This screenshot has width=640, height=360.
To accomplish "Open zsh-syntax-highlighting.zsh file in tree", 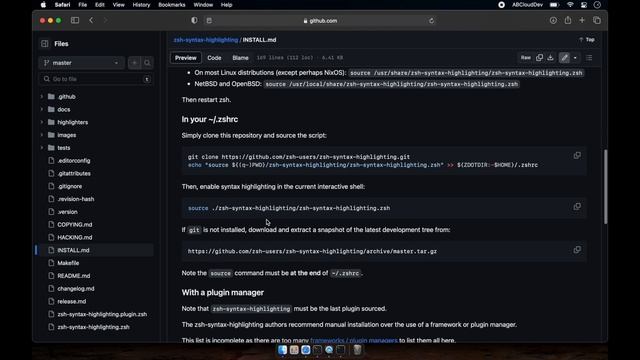I will click(93, 327).
